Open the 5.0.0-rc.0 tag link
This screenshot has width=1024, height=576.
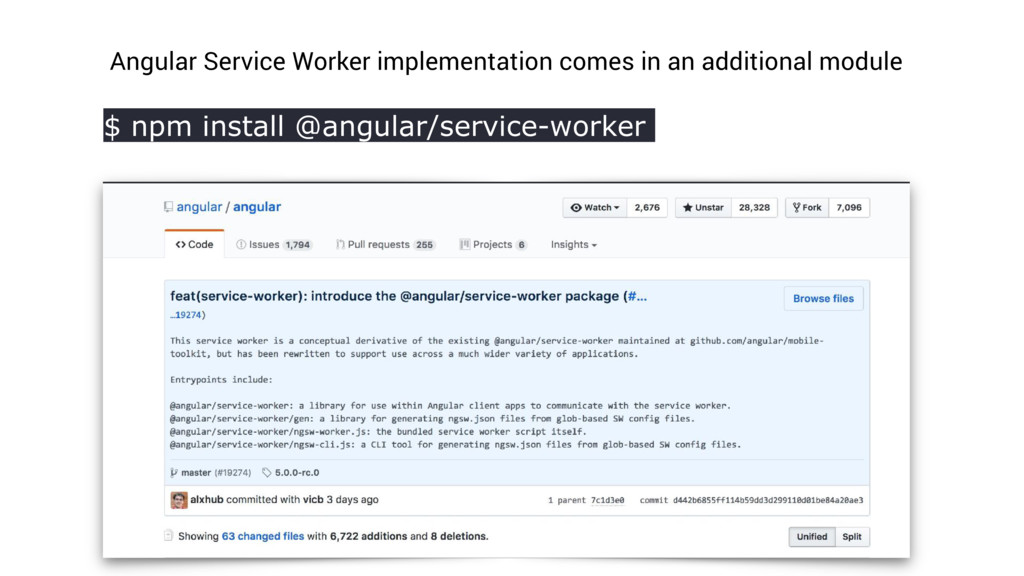click(297, 472)
